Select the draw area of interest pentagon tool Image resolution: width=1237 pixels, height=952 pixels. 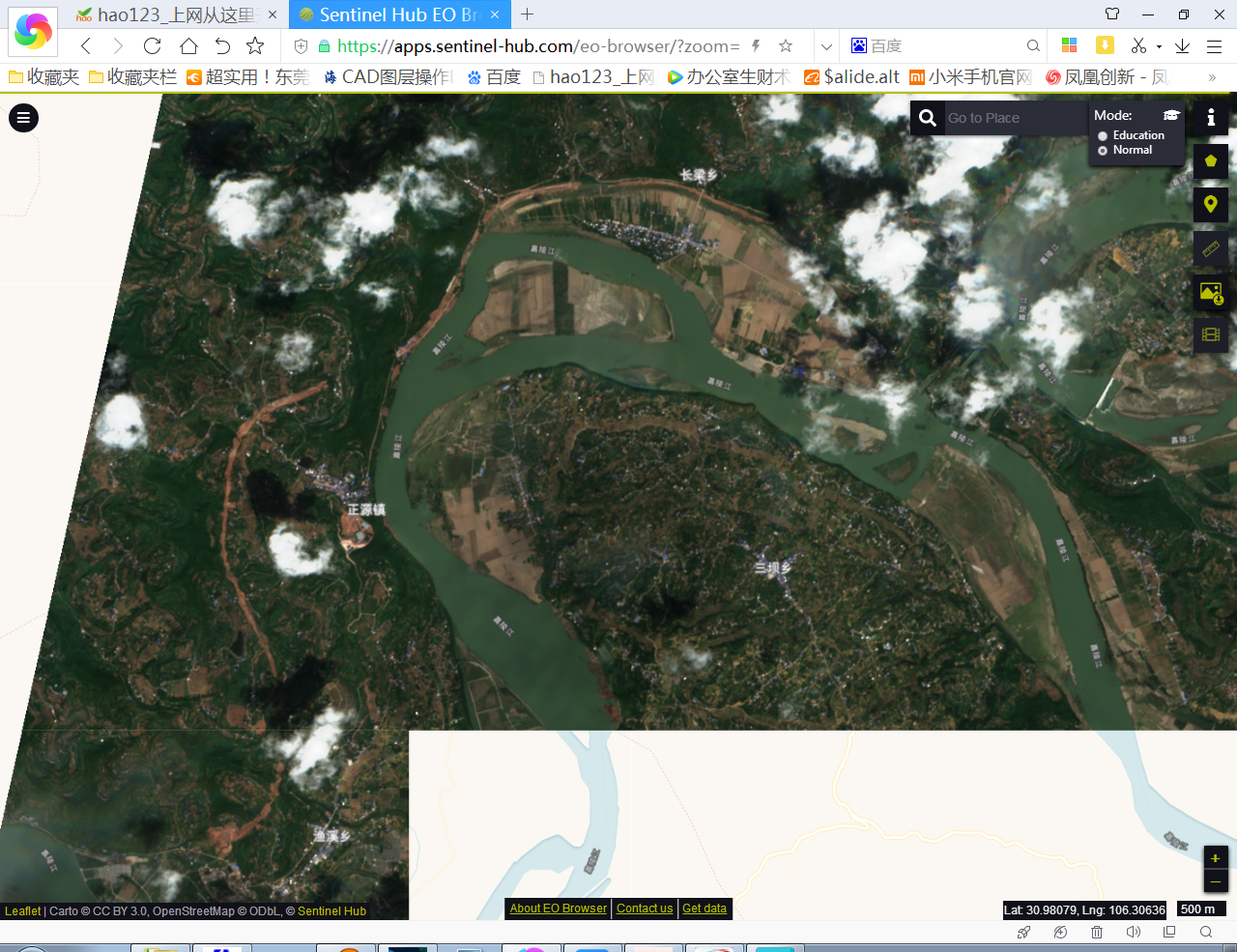pyautogui.click(x=1211, y=161)
